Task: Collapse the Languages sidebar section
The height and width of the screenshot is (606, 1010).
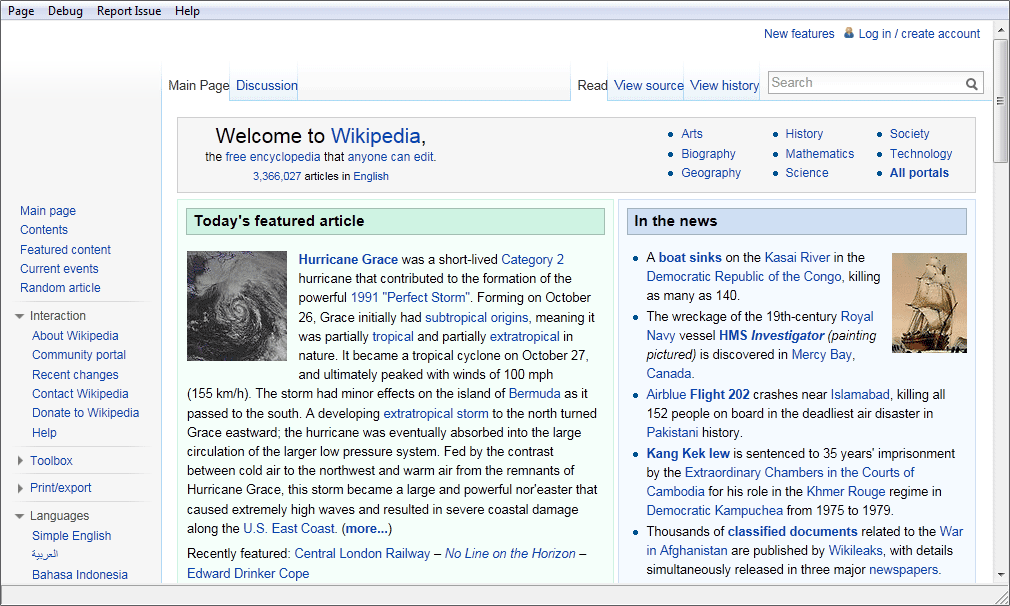Action: [x=19, y=516]
